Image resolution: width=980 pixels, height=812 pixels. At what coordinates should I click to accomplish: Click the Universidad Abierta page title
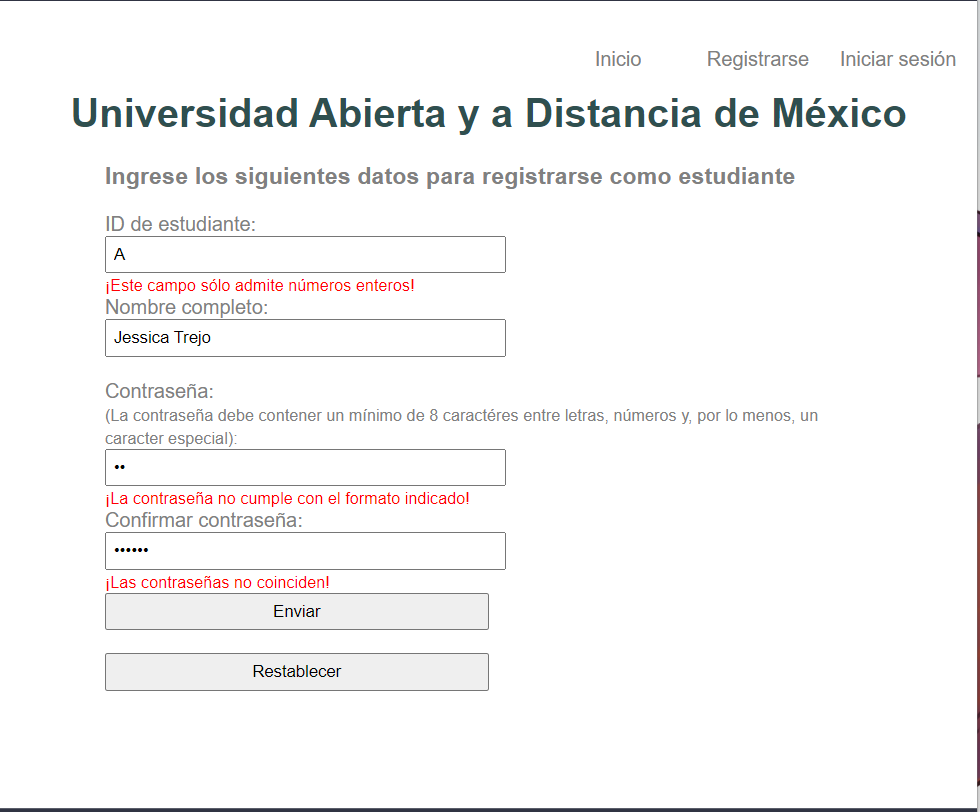487,114
